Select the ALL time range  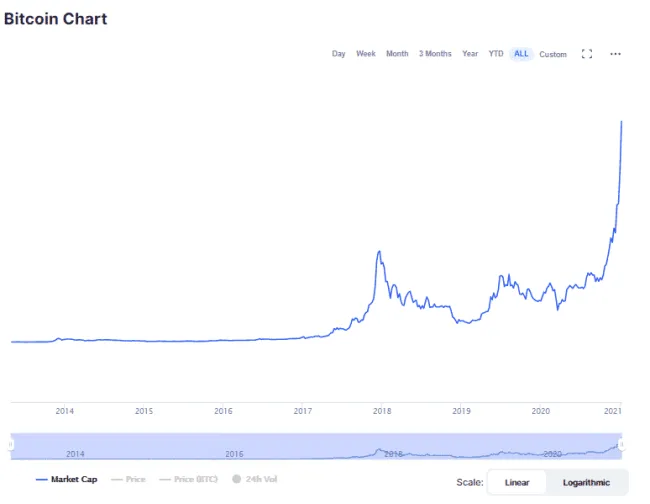521,54
